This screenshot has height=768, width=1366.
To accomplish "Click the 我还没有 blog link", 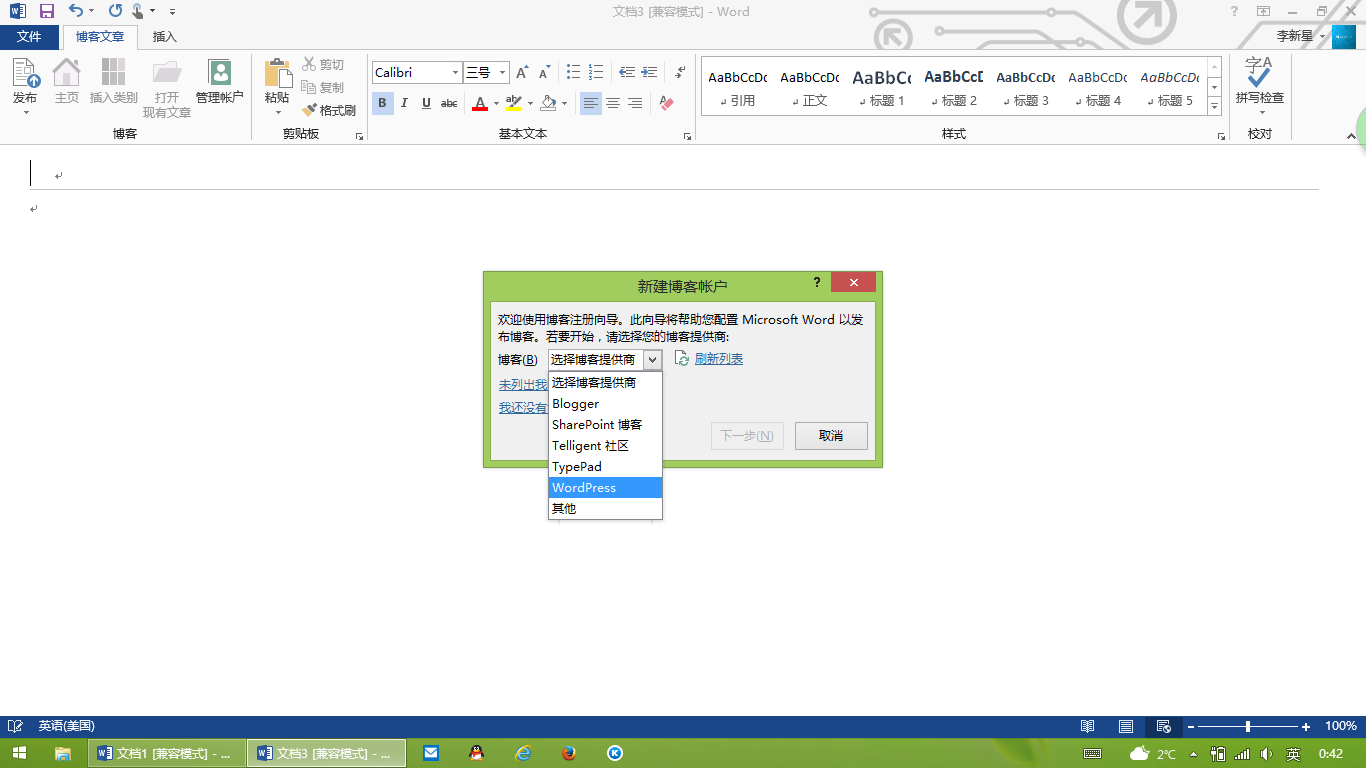I will 523,408.
